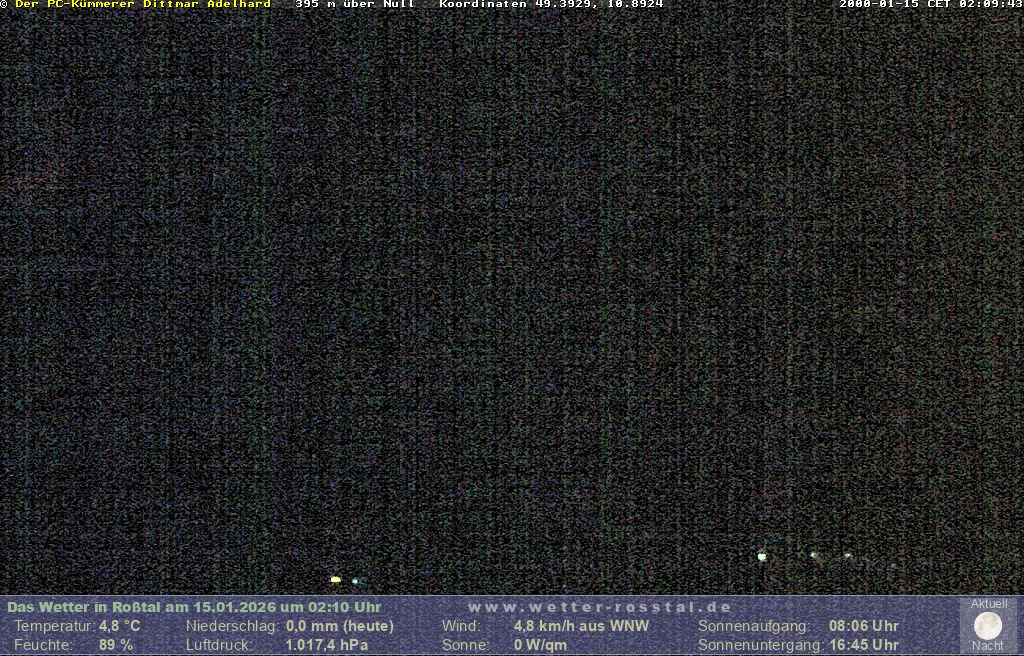Click the Luftdruck value 1.017,4 hPa
This screenshot has width=1024, height=656.
pyautogui.click(x=327, y=645)
